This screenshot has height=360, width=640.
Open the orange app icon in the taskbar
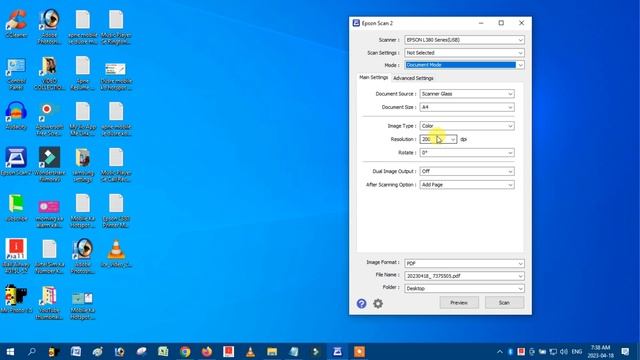pyautogui.click(x=360, y=351)
